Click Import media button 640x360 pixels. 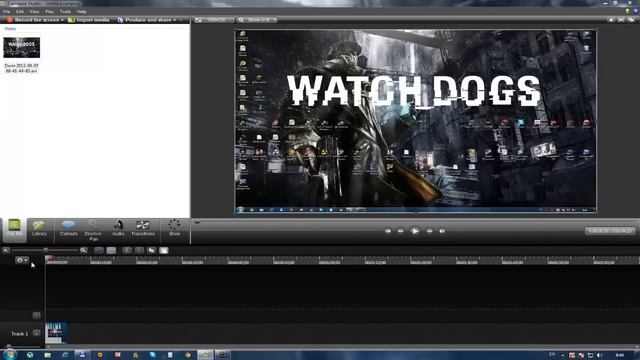coord(89,20)
